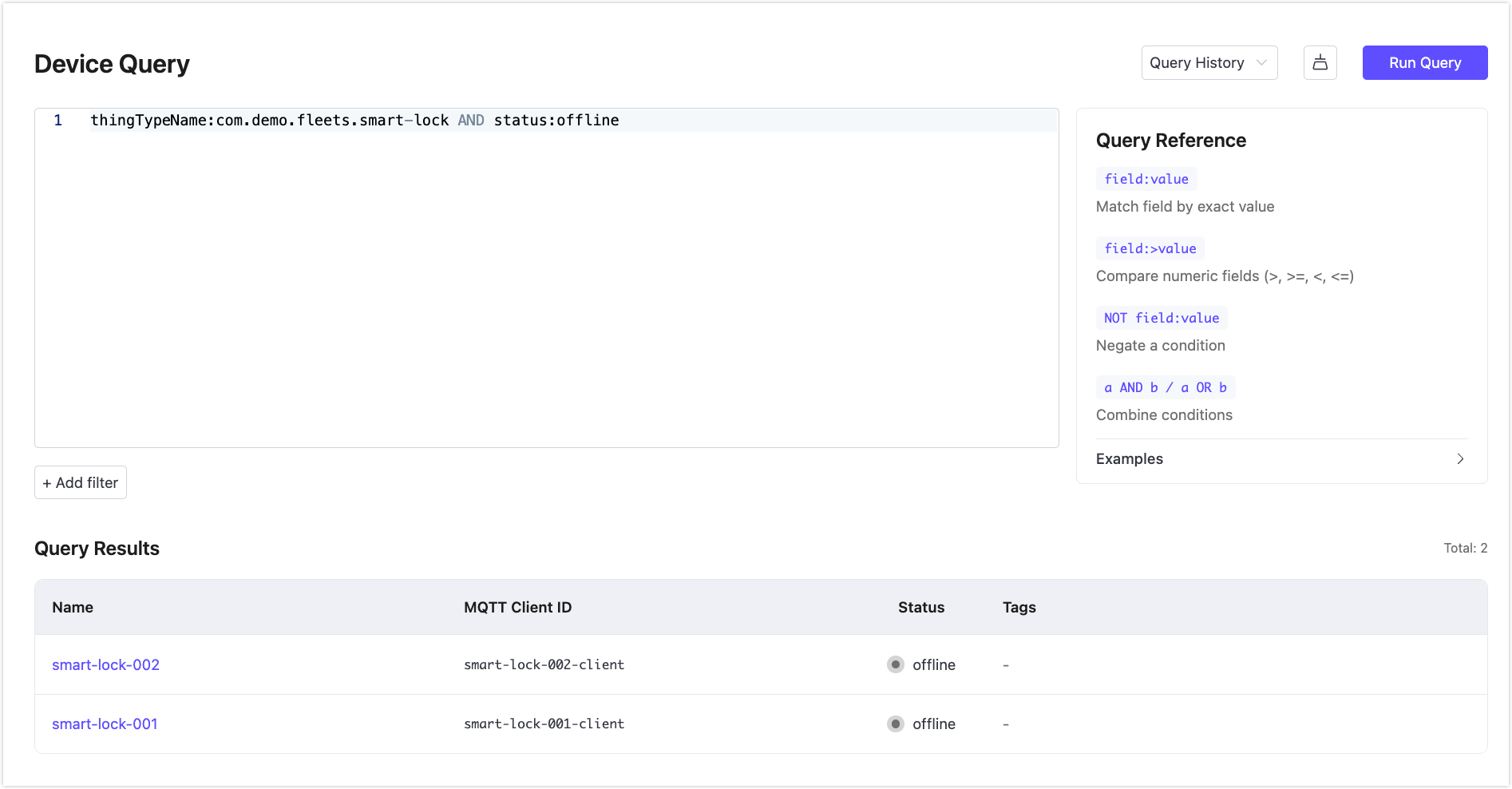Click offline status icon for smart-lock-002
This screenshot has width=1512, height=789.
coord(896,664)
